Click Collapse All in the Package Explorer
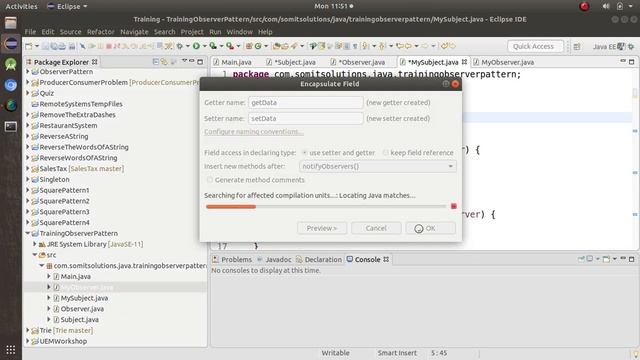 click(156, 62)
